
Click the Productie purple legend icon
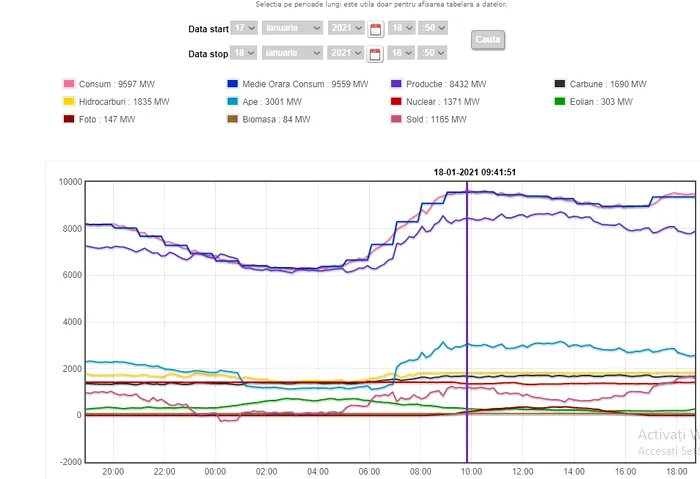(x=398, y=85)
